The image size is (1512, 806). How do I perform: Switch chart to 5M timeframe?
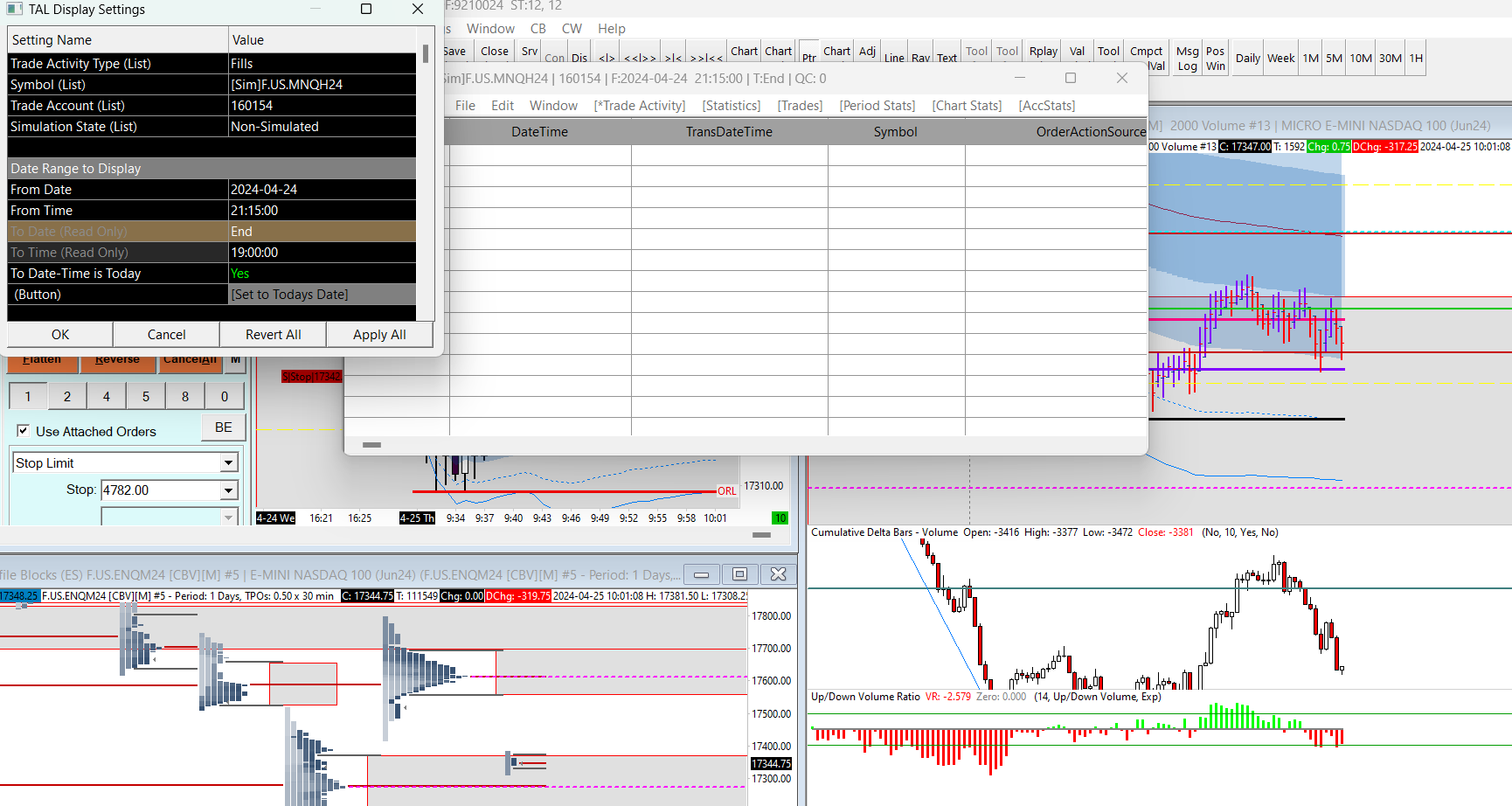pos(1334,59)
